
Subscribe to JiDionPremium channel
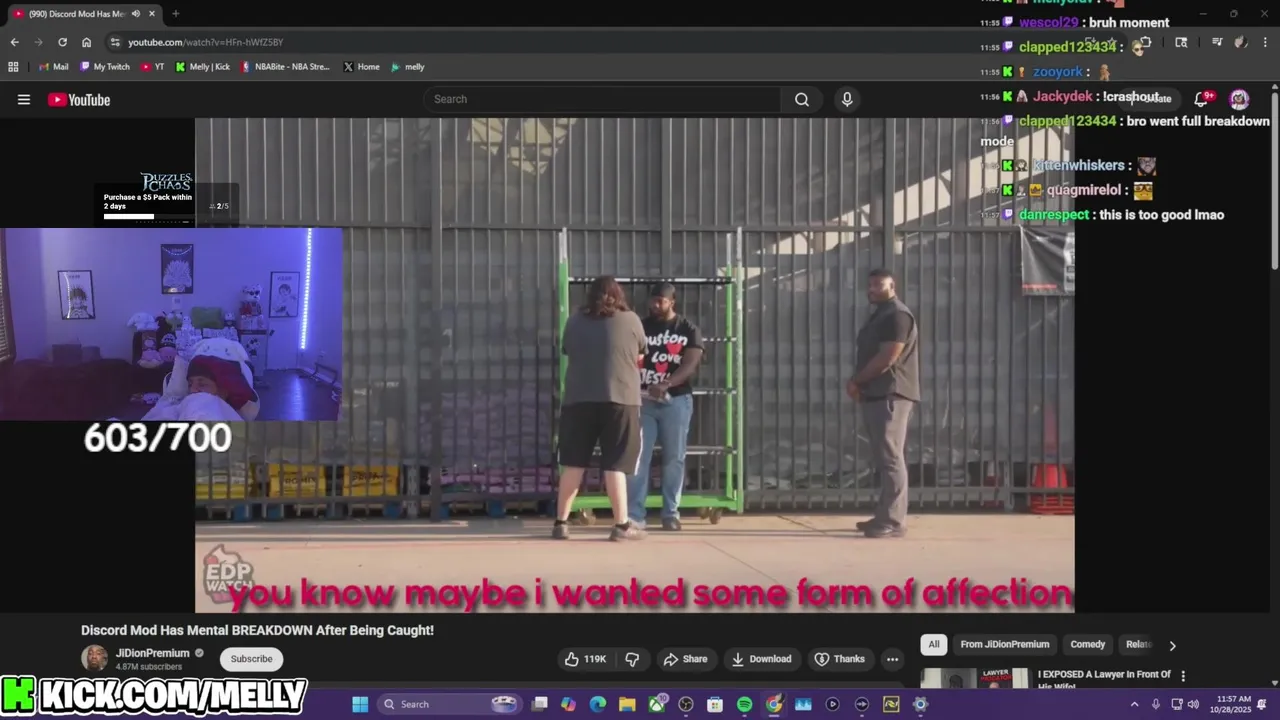pos(252,659)
